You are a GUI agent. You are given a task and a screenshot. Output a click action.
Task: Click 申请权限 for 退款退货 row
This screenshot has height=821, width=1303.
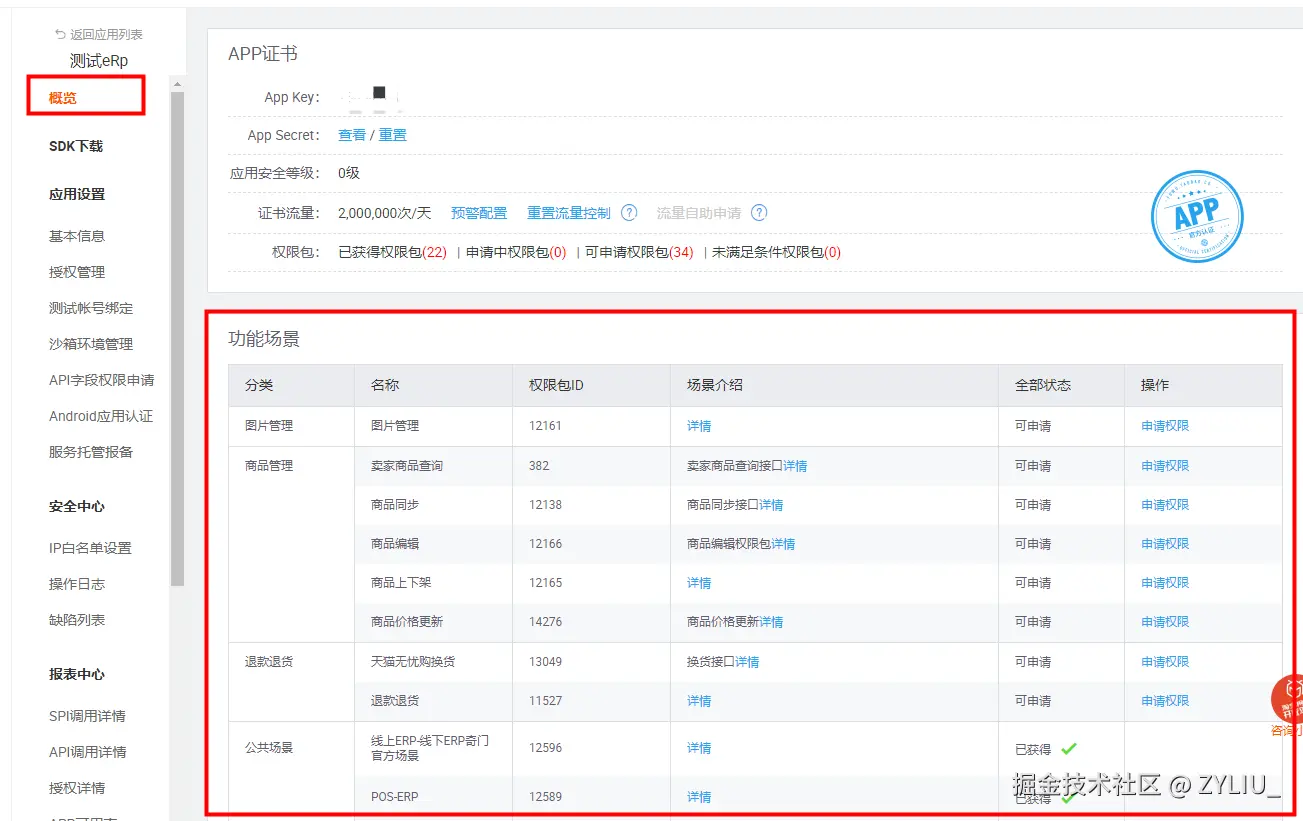tap(1165, 701)
